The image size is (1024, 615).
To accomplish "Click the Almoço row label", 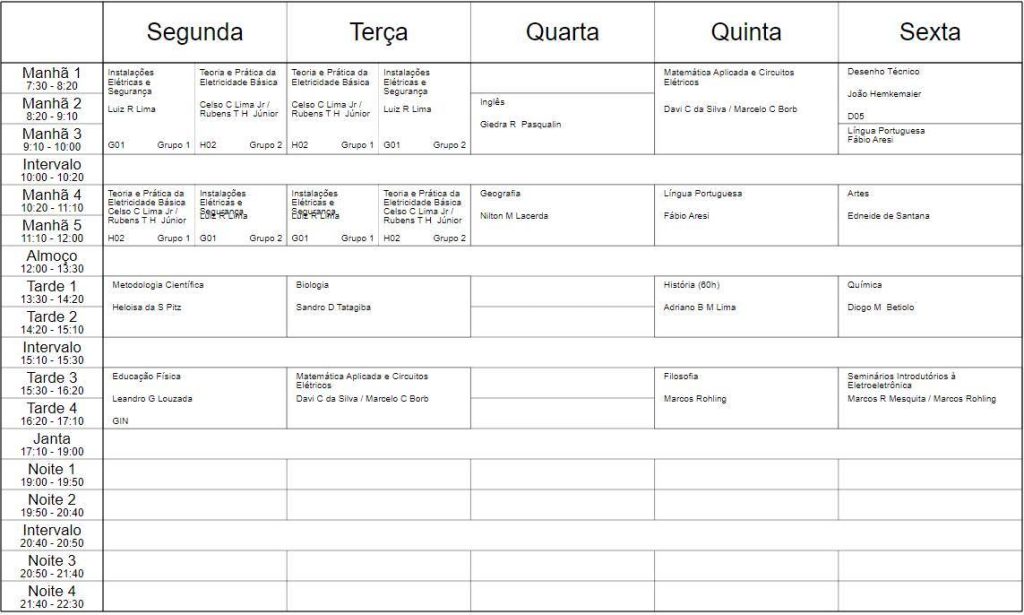I will pyautogui.click(x=52, y=262).
